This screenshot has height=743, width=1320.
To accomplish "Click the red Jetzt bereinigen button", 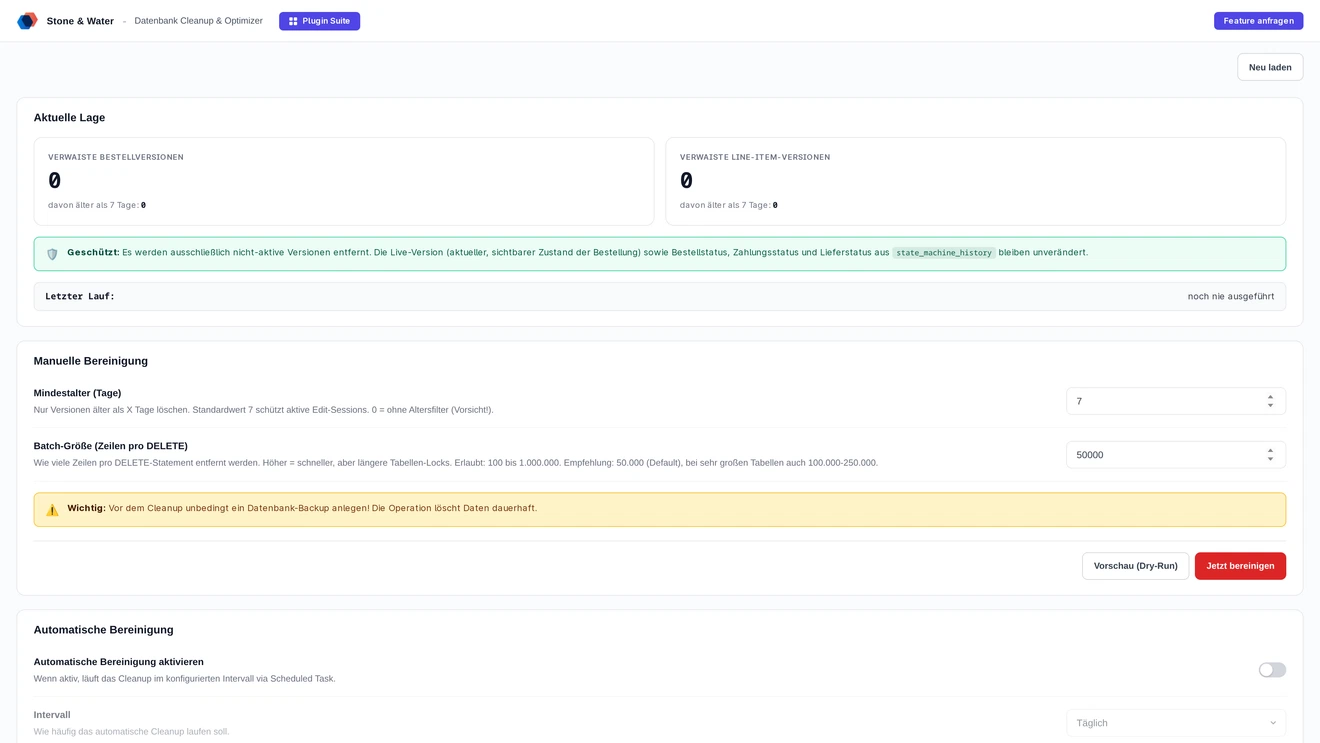I will (1240, 566).
